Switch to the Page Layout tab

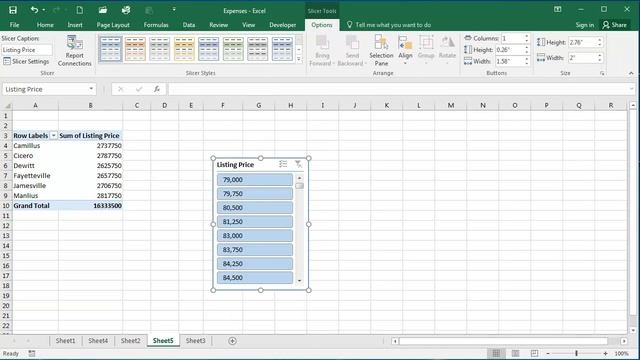(x=113, y=25)
